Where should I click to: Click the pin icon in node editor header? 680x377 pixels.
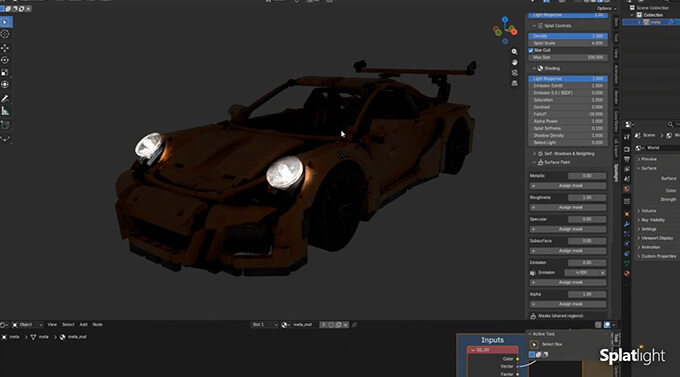click(x=354, y=325)
